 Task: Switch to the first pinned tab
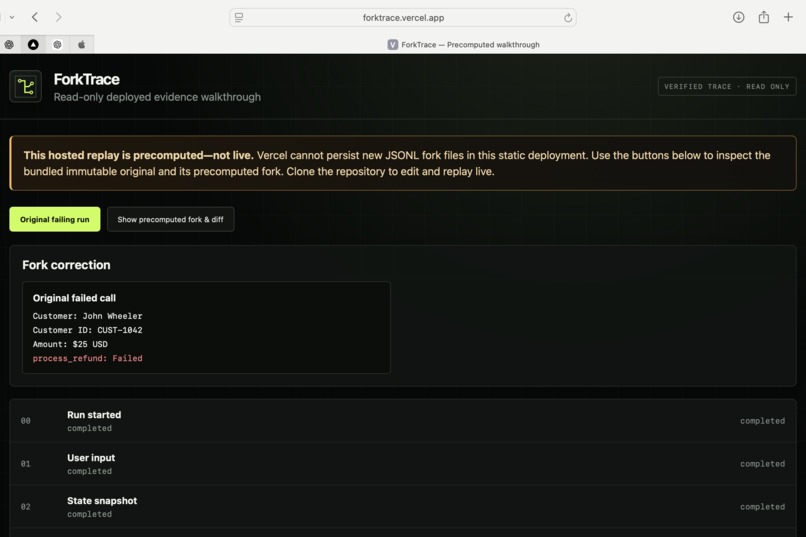pyautogui.click(x=9, y=45)
